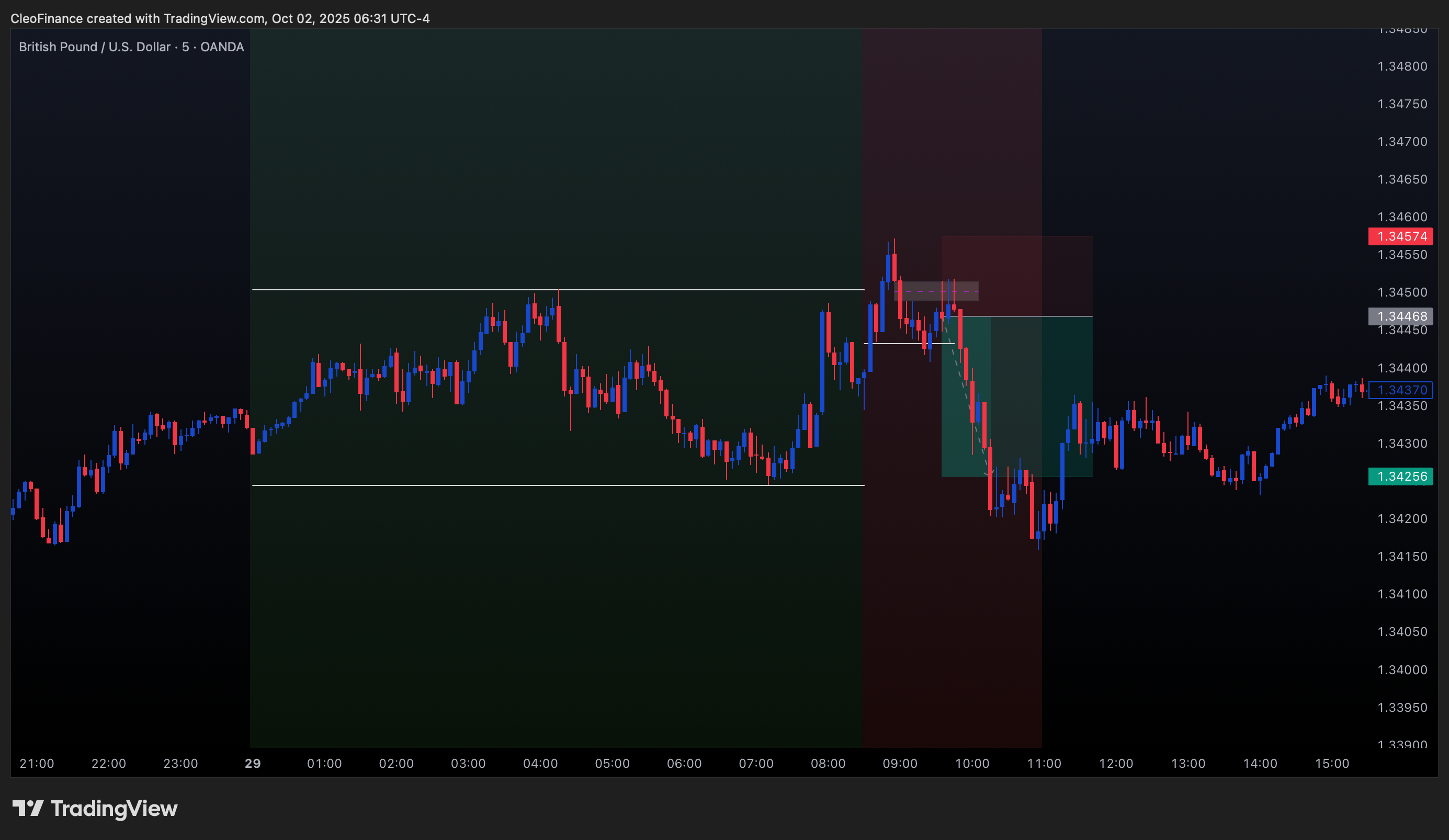The height and width of the screenshot is (840, 1449).
Task: Click the 04:00 time axis label
Action: pos(540,764)
